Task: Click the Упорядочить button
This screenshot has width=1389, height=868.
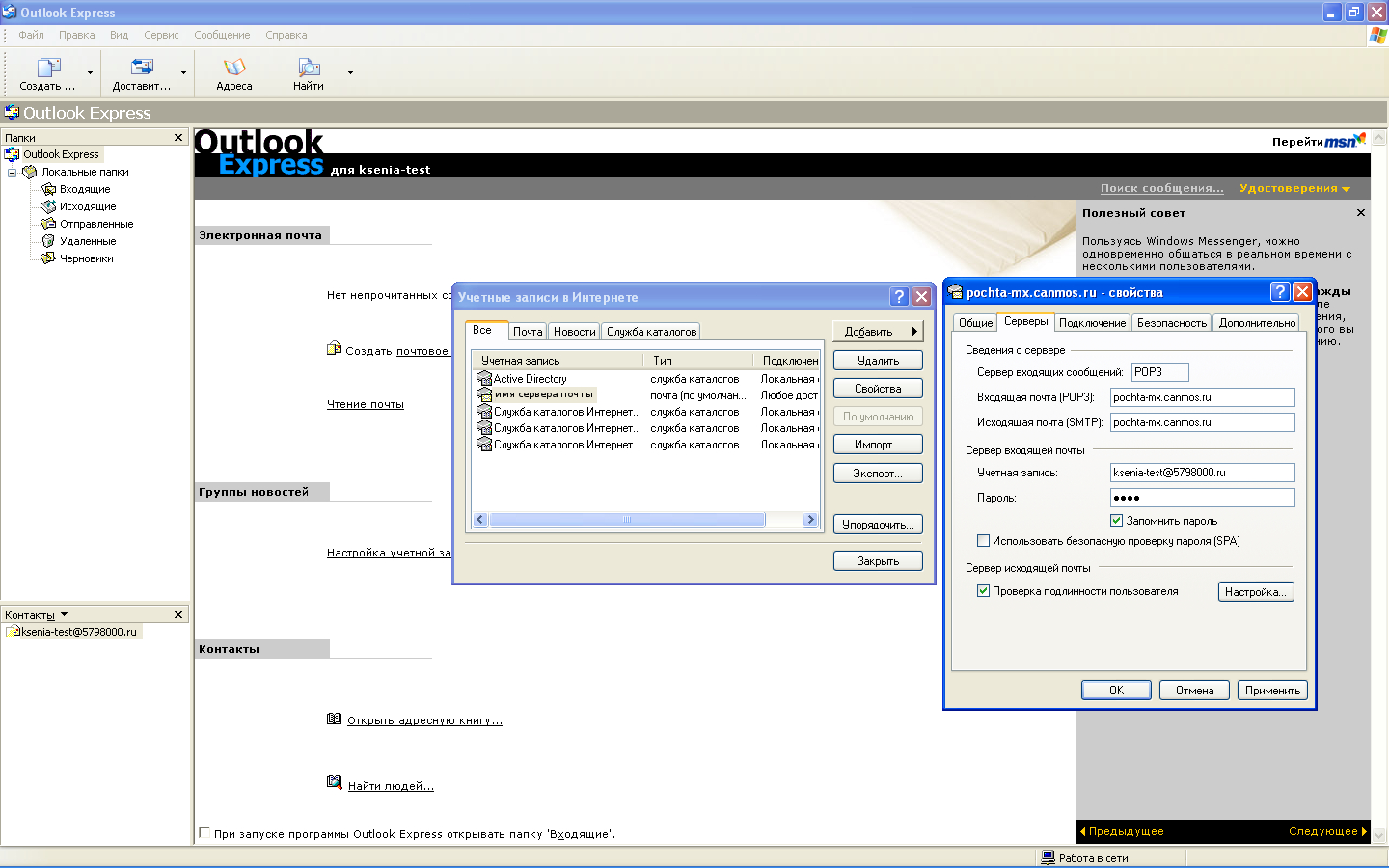Action: 878,525
